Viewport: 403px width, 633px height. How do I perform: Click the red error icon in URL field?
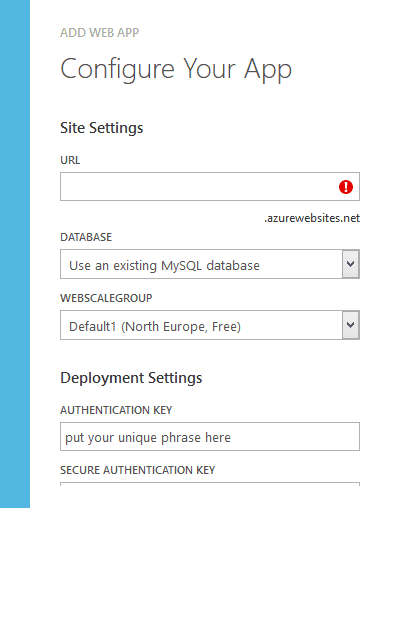click(346, 187)
